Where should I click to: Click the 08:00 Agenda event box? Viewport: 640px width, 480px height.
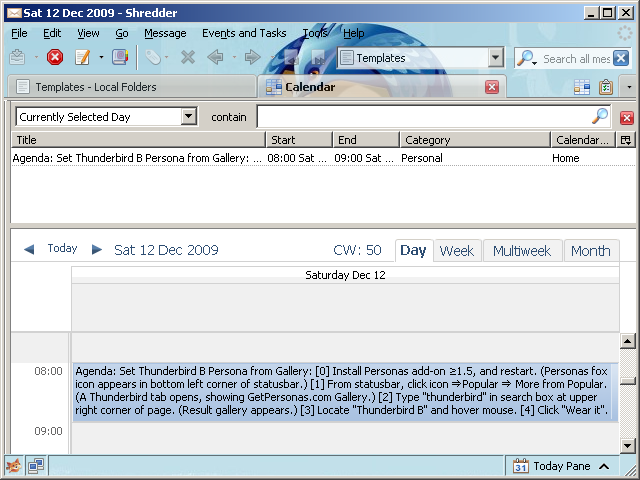pos(345,391)
